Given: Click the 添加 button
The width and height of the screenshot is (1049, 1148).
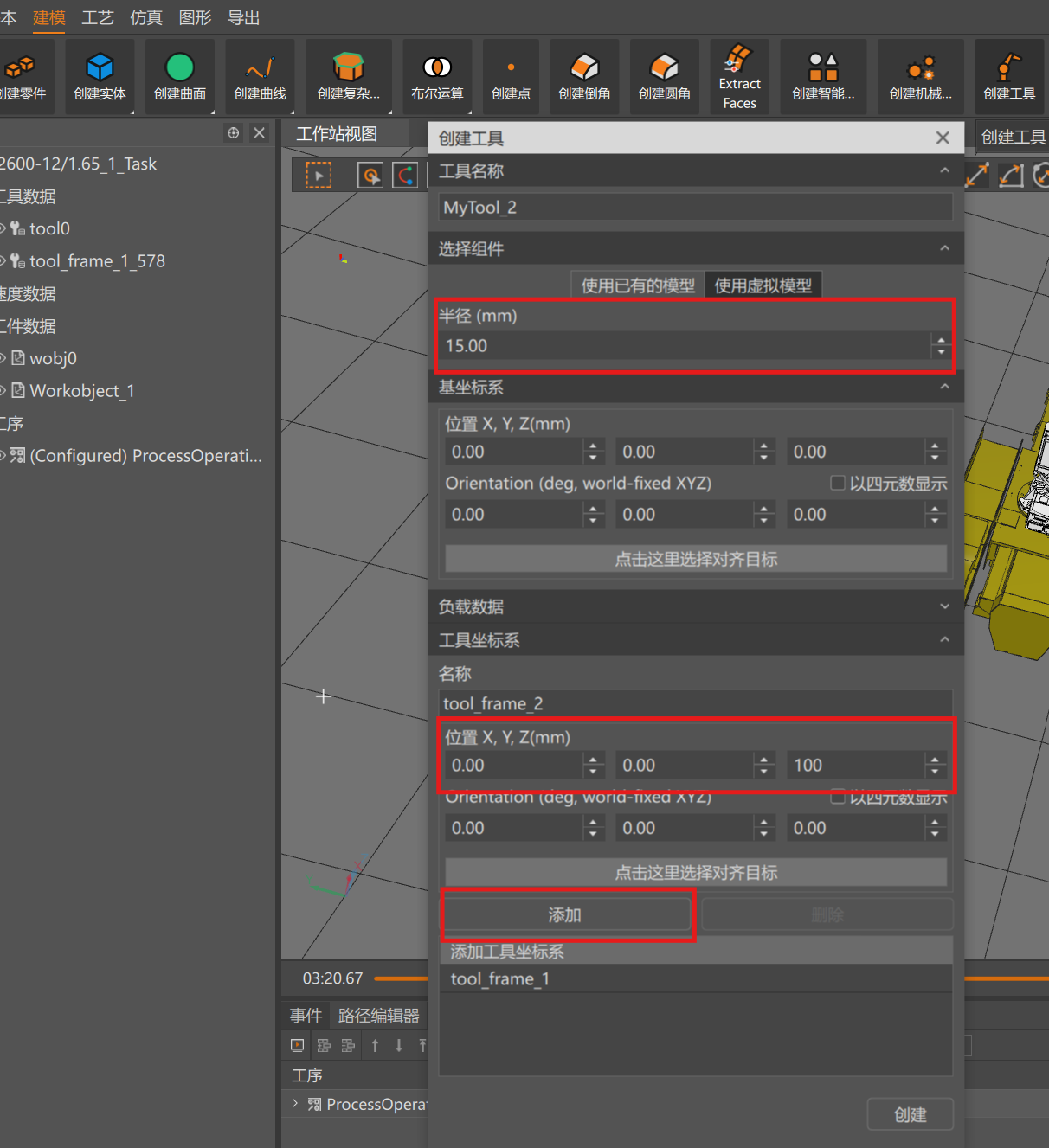Looking at the screenshot, I should coord(565,914).
